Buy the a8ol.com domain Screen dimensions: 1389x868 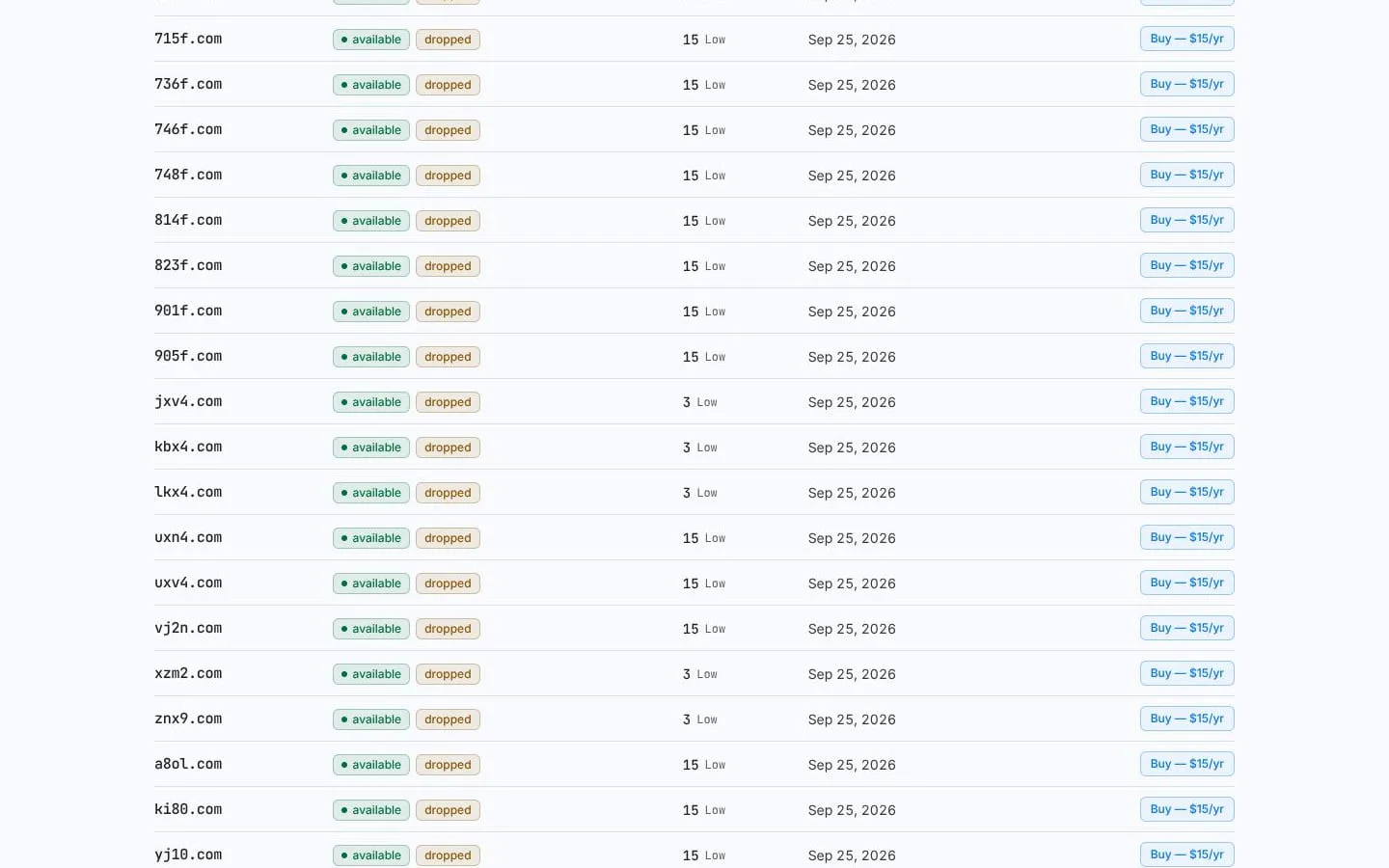click(x=1186, y=764)
